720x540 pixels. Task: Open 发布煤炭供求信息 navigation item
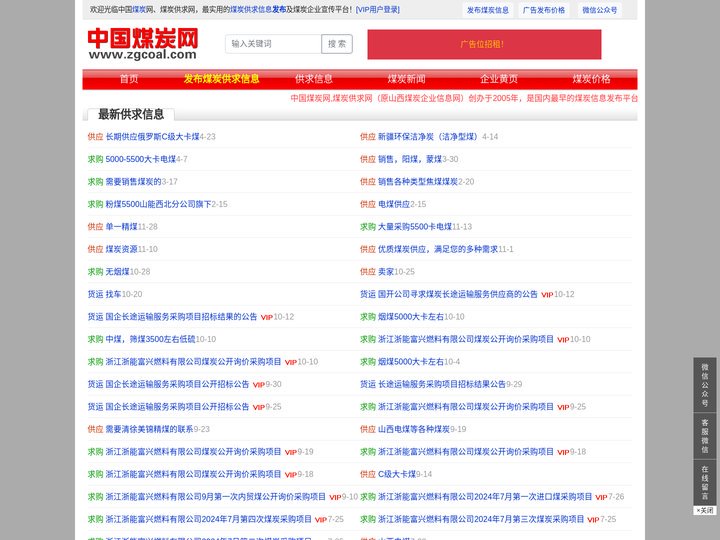click(221, 79)
